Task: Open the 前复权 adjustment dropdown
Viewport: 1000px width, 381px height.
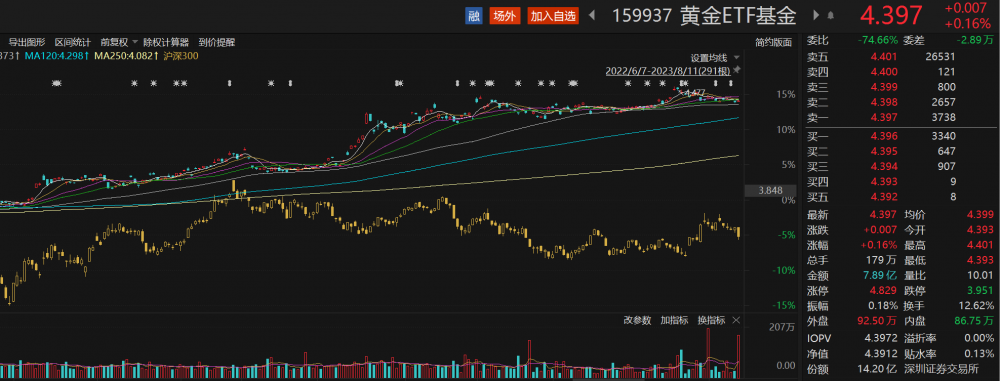Action: tap(119, 42)
